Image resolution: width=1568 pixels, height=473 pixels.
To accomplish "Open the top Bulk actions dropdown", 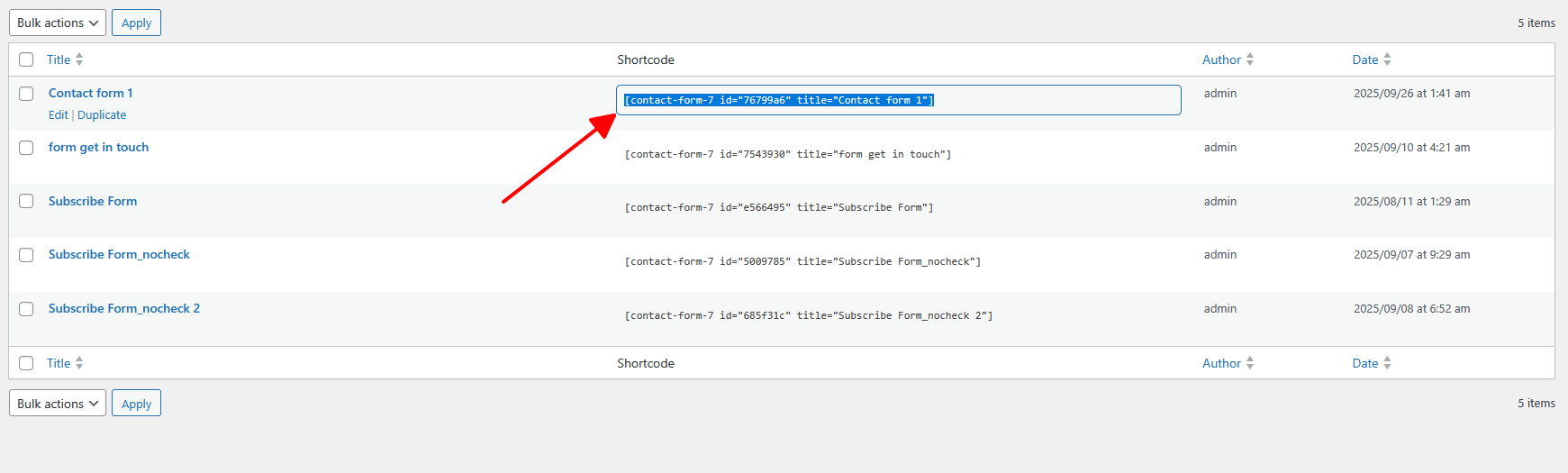I will pos(58,23).
